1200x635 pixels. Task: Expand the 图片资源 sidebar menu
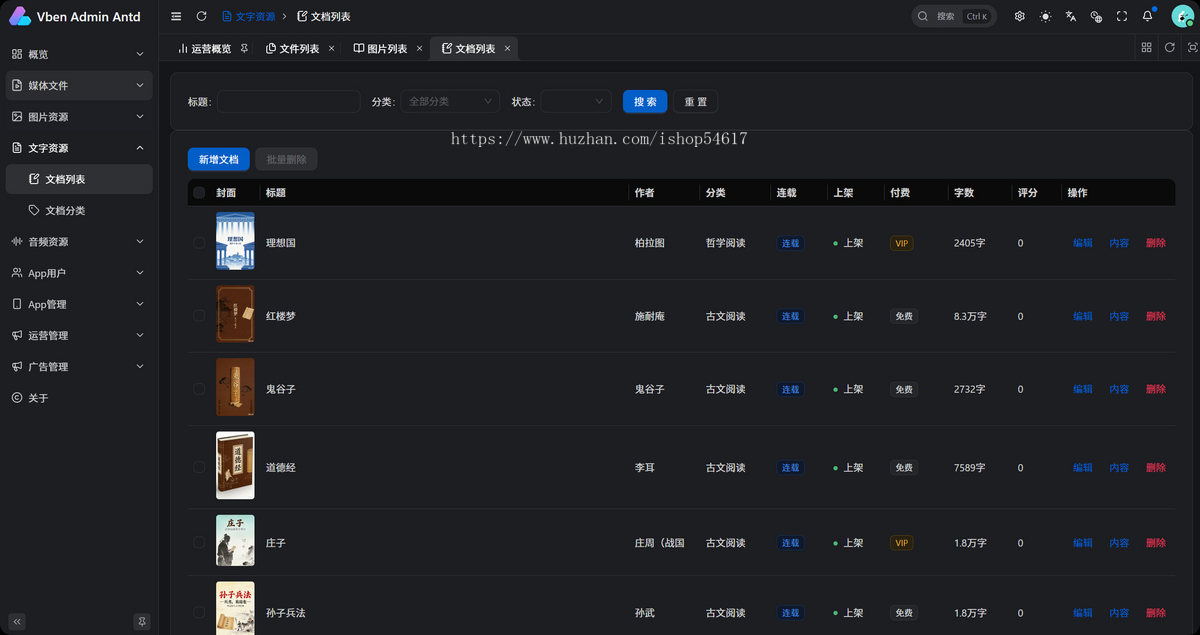[79, 117]
